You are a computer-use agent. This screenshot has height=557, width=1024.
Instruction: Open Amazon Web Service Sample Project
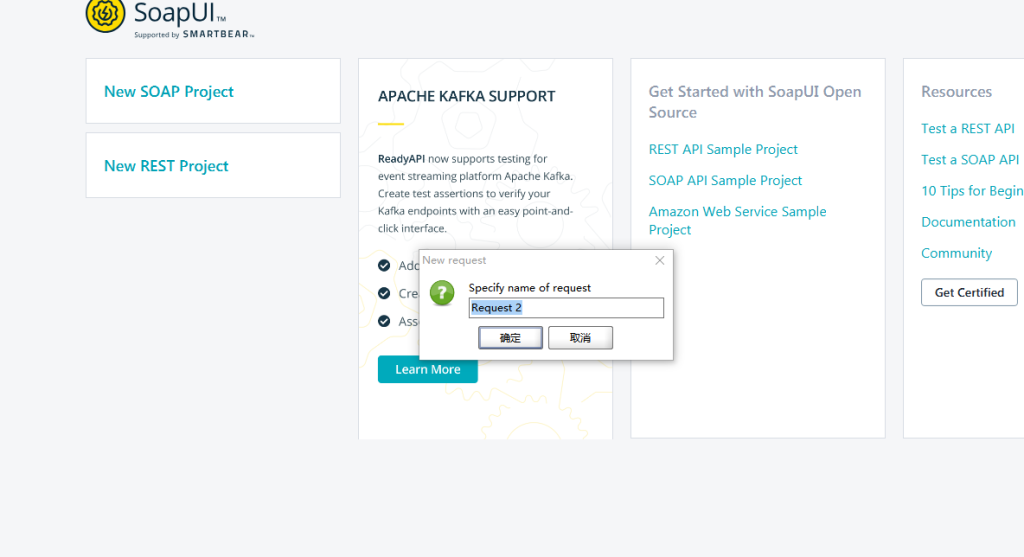(737, 220)
